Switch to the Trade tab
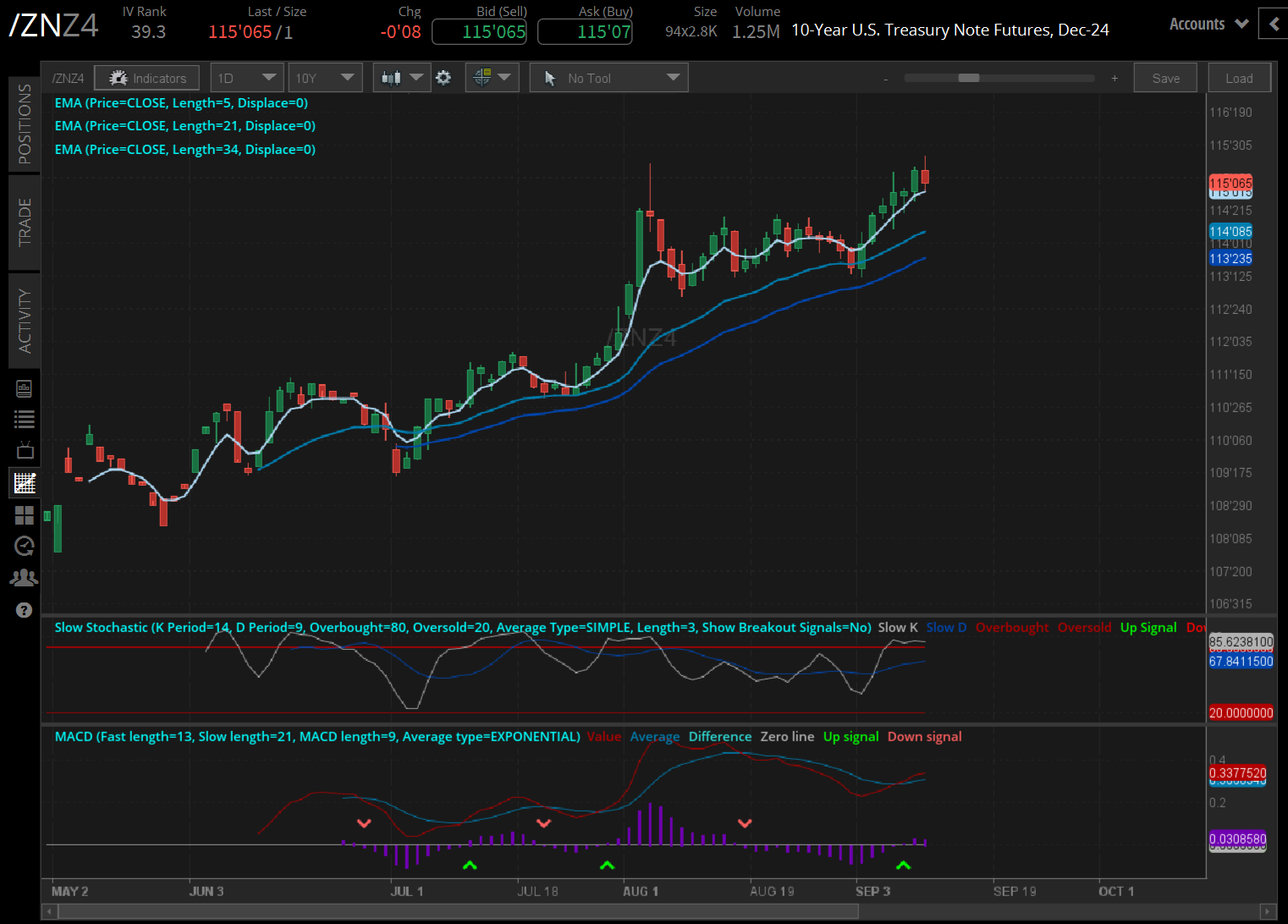This screenshot has height=924, width=1288. tap(25, 222)
